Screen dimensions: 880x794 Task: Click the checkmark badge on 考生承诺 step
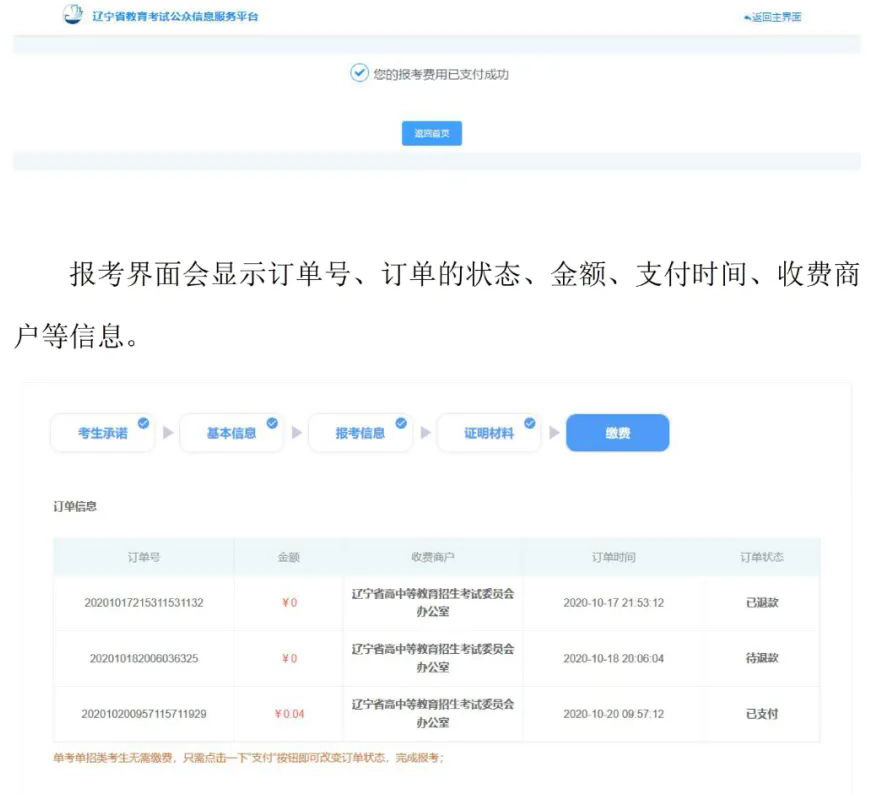point(143,423)
